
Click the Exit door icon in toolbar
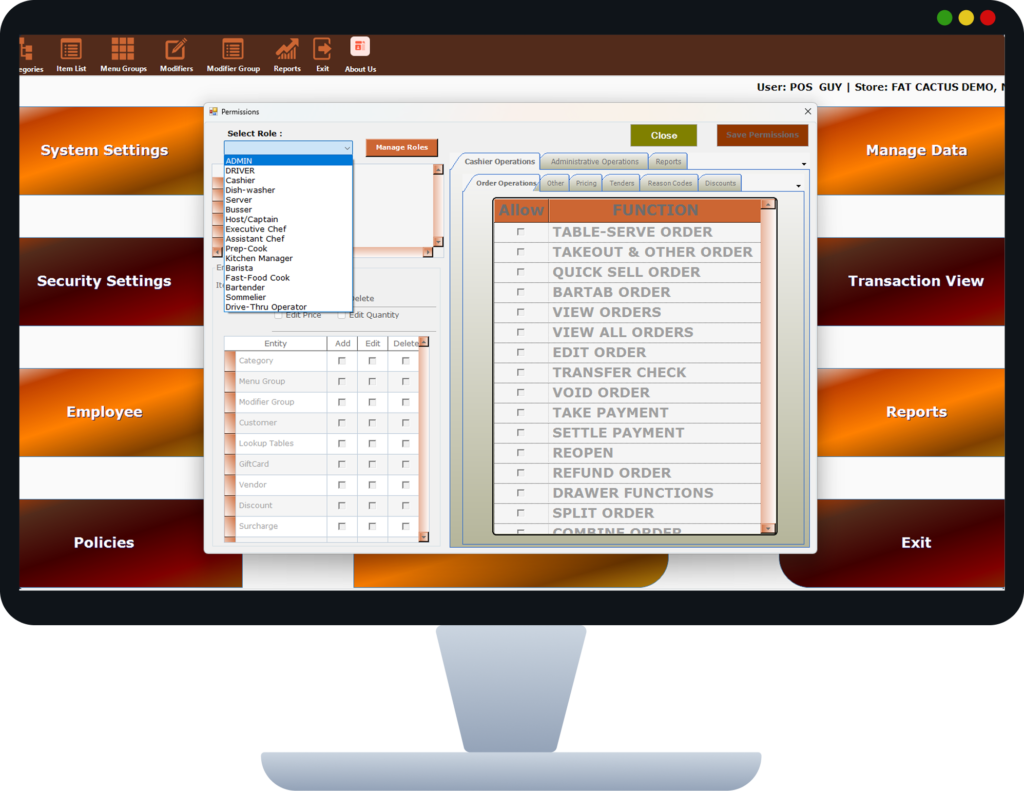tap(322, 50)
